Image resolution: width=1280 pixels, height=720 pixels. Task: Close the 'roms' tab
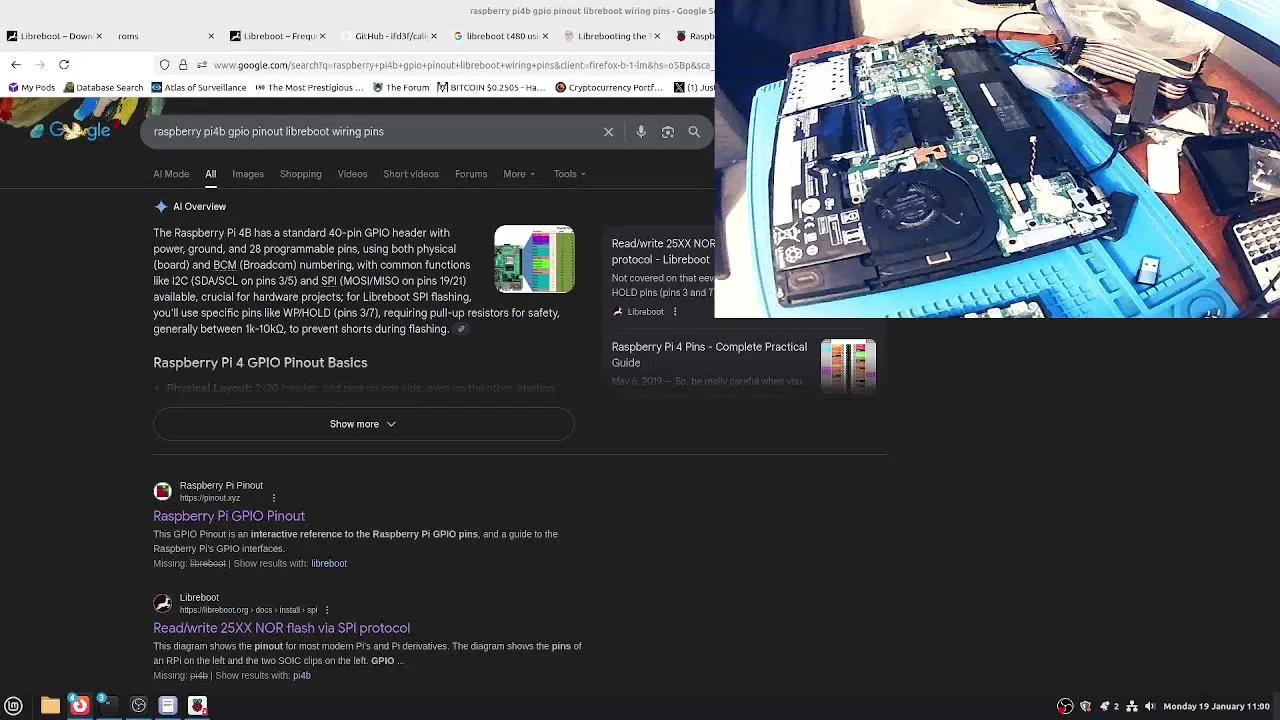tap(211, 36)
